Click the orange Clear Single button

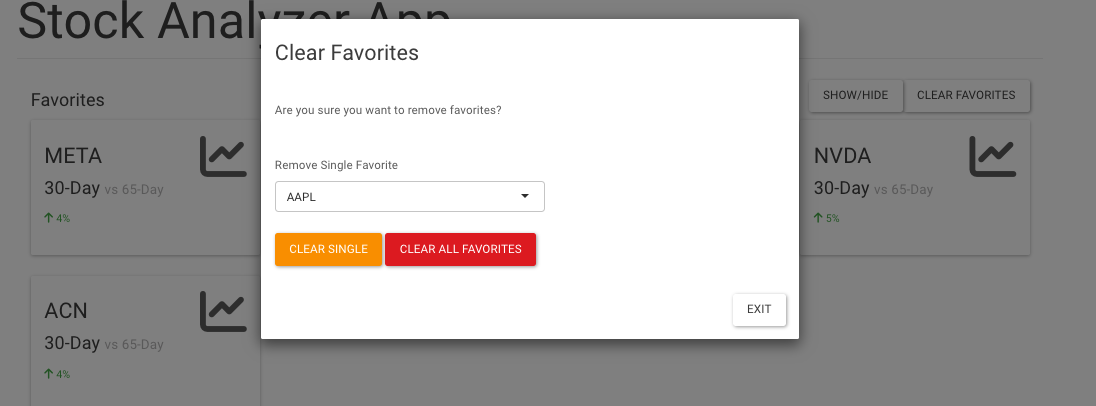[x=329, y=249]
